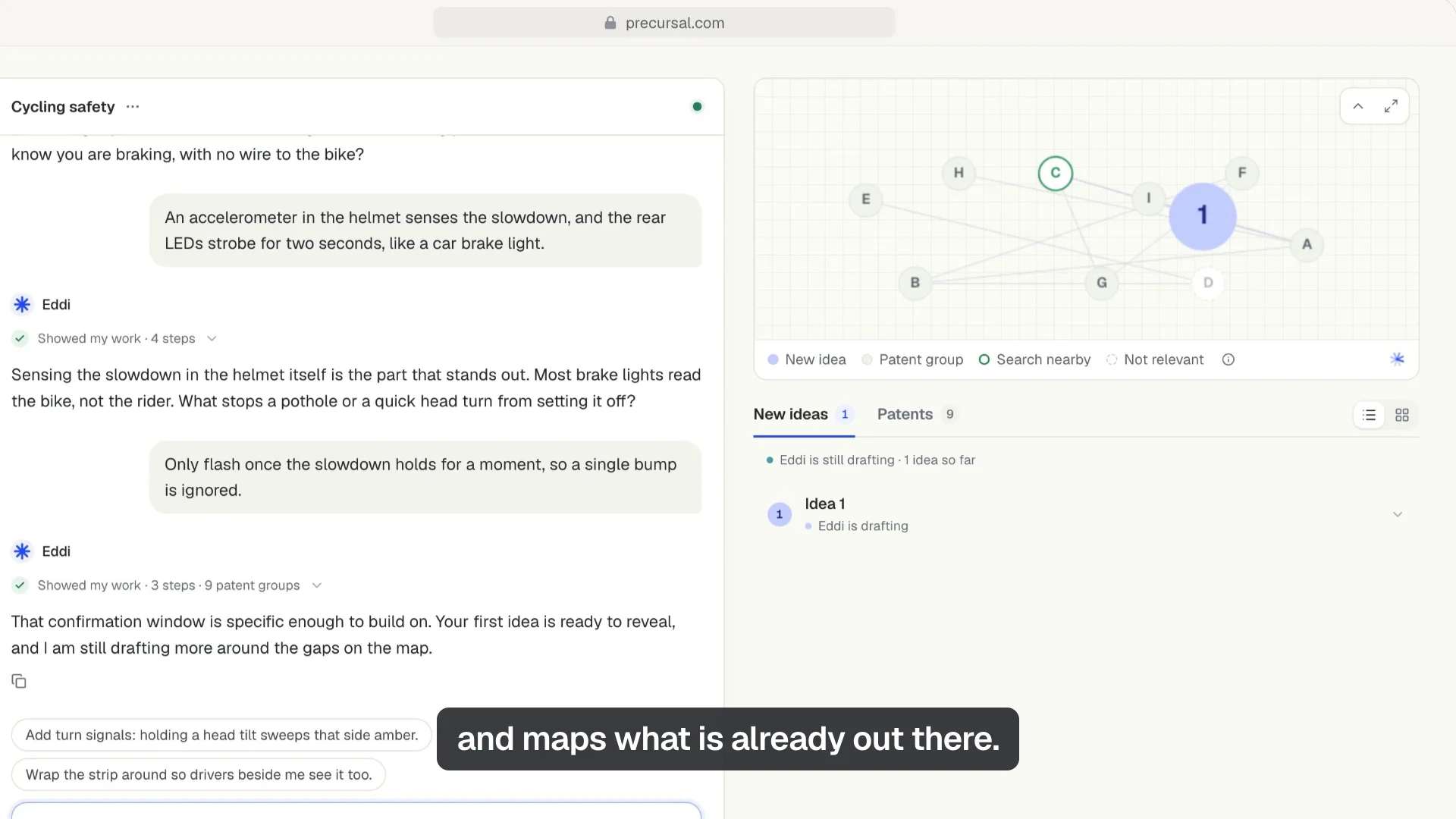The image size is (1456, 819).
Task: Select patent group node F
Action: [x=1242, y=173]
